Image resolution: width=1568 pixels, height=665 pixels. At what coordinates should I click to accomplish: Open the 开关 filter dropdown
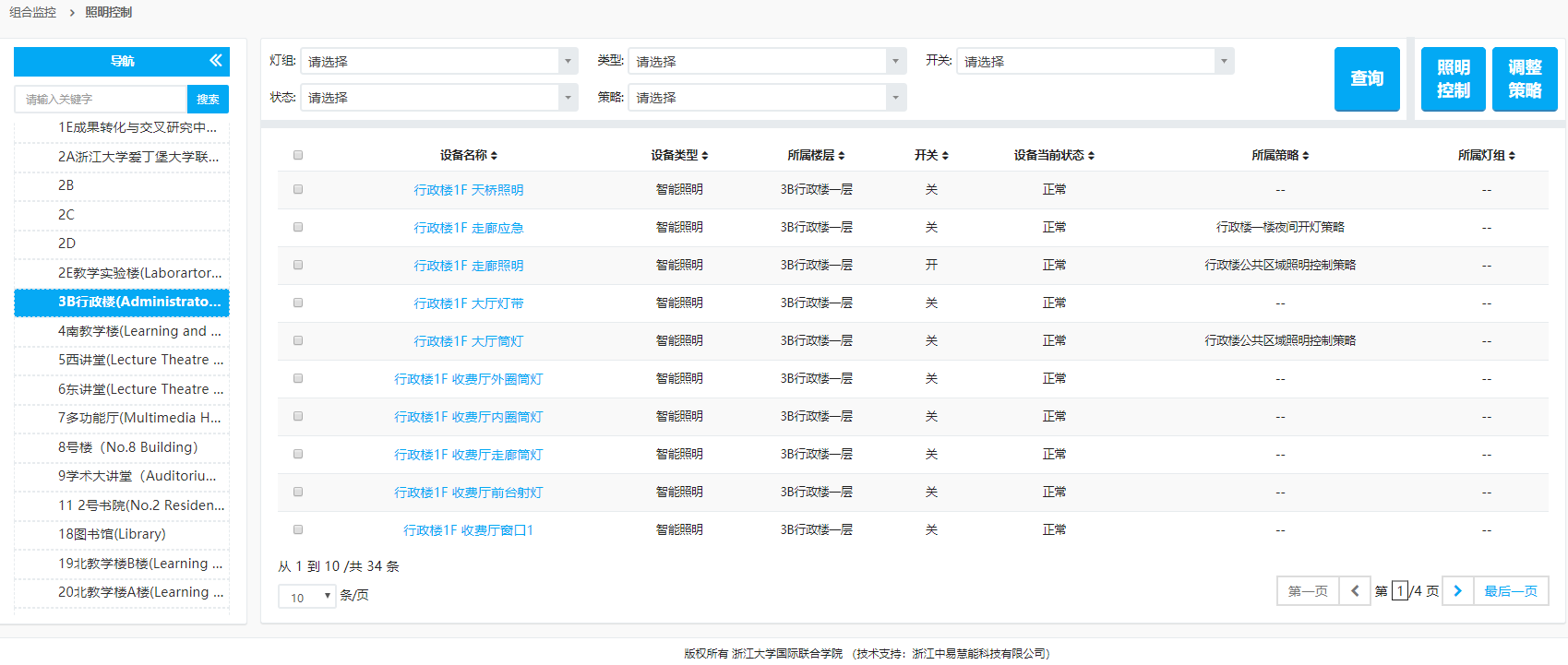tap(1095, 61)
